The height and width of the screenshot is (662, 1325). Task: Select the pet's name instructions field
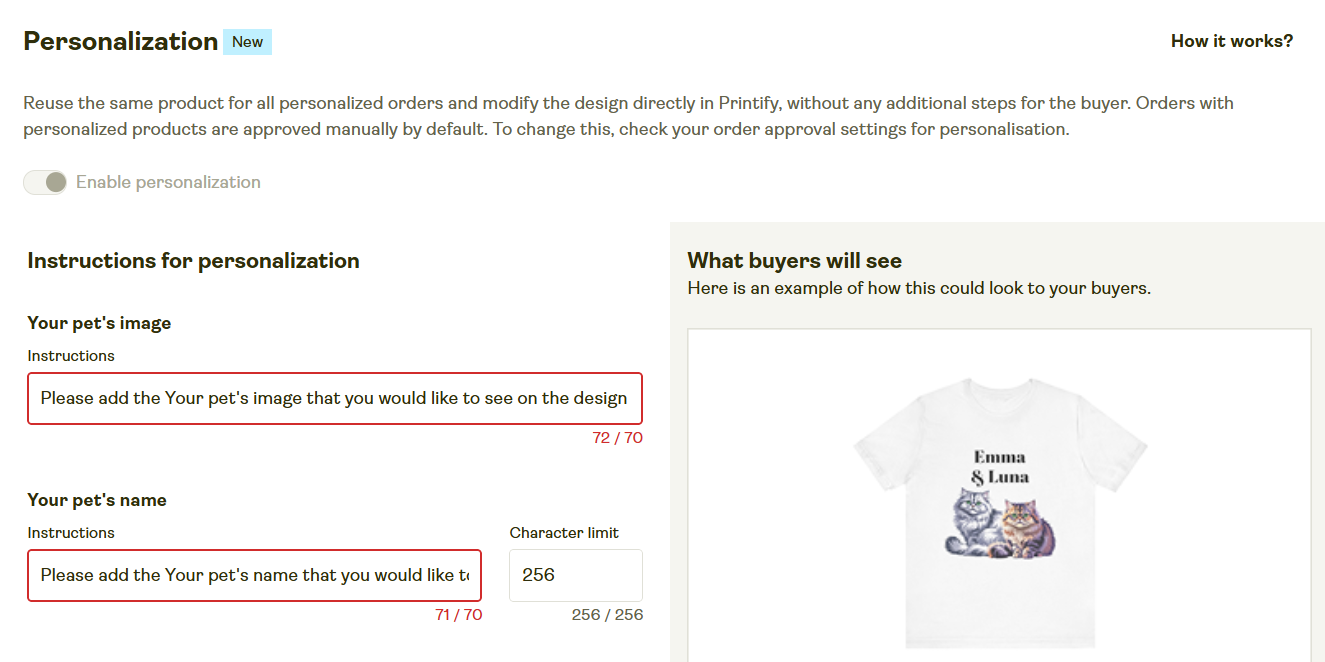tap(254, 575)
